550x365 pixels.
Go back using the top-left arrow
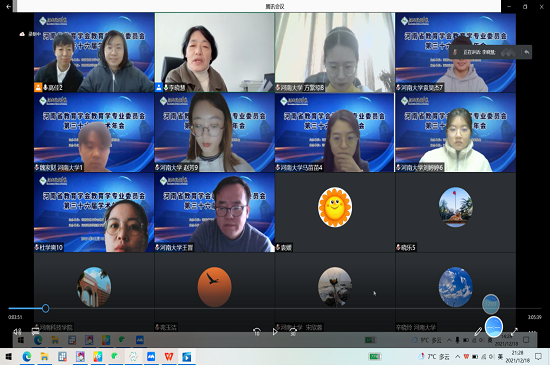tap(8, 6)
